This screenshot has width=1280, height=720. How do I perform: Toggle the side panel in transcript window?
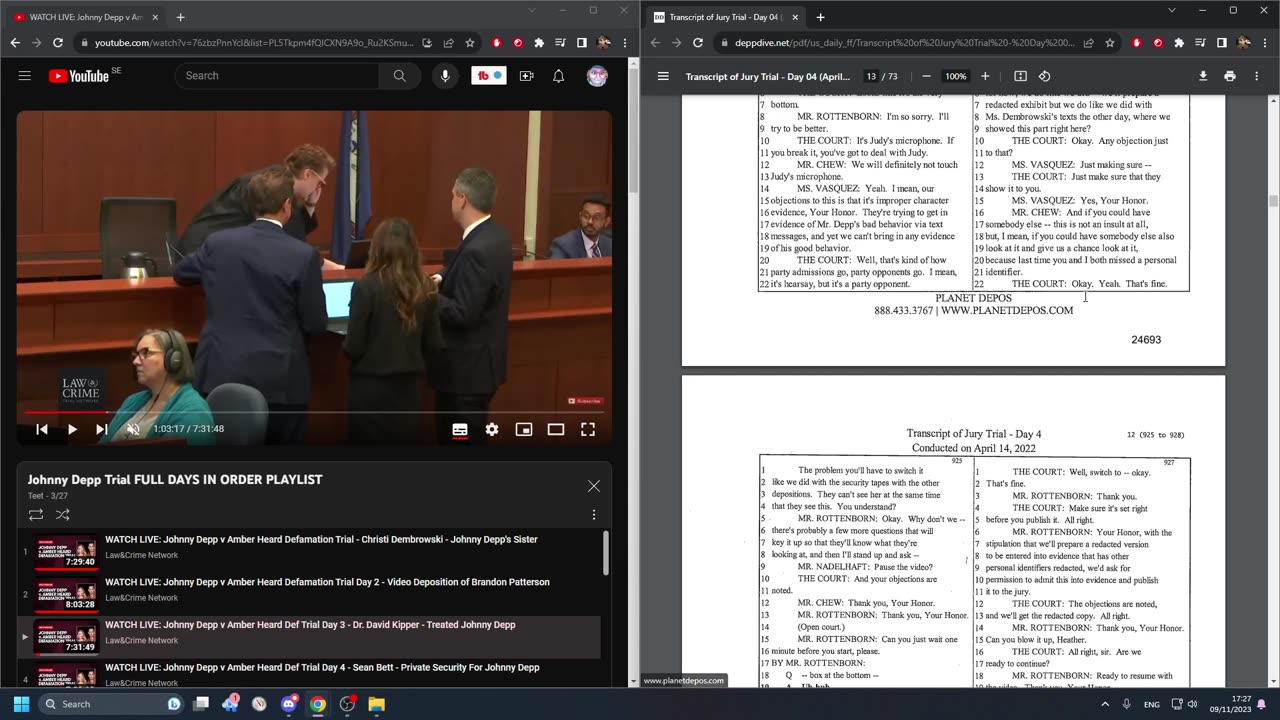click(x=1222, y=43)
